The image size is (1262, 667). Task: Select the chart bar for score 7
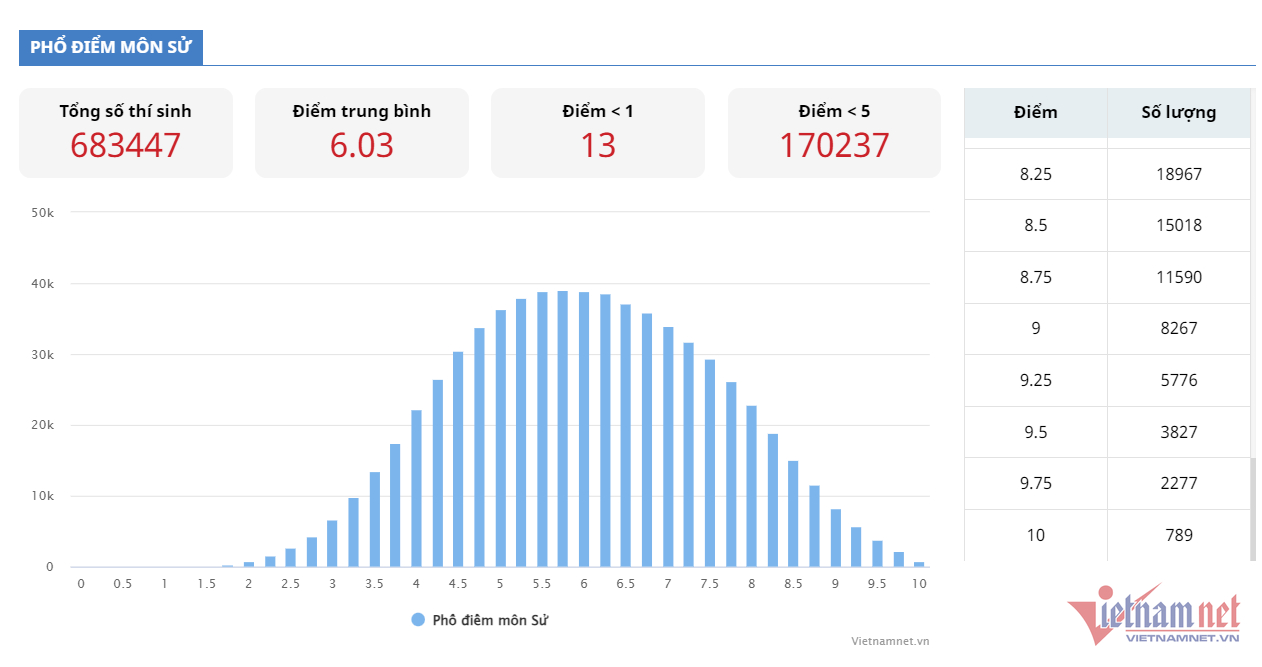668,448
